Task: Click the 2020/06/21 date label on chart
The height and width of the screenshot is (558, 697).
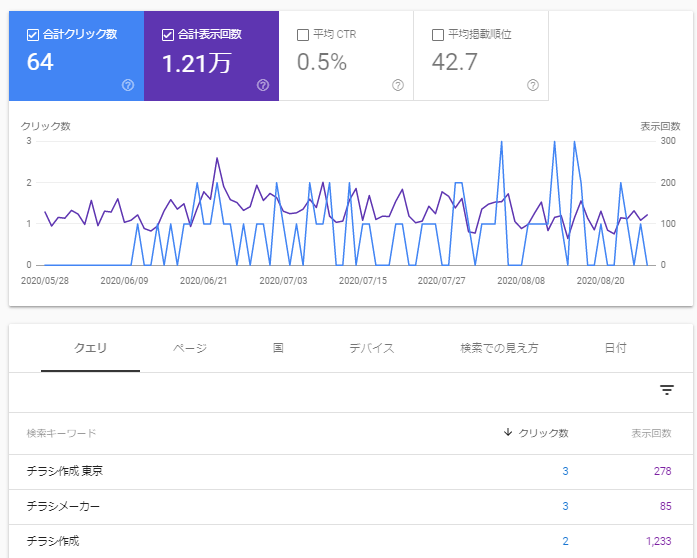Action: [x=204, y=281]
